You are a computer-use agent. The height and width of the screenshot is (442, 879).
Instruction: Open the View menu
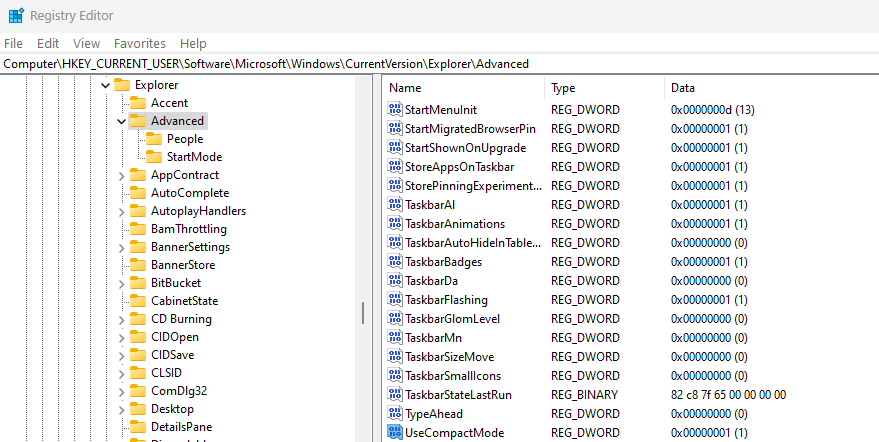86,43
